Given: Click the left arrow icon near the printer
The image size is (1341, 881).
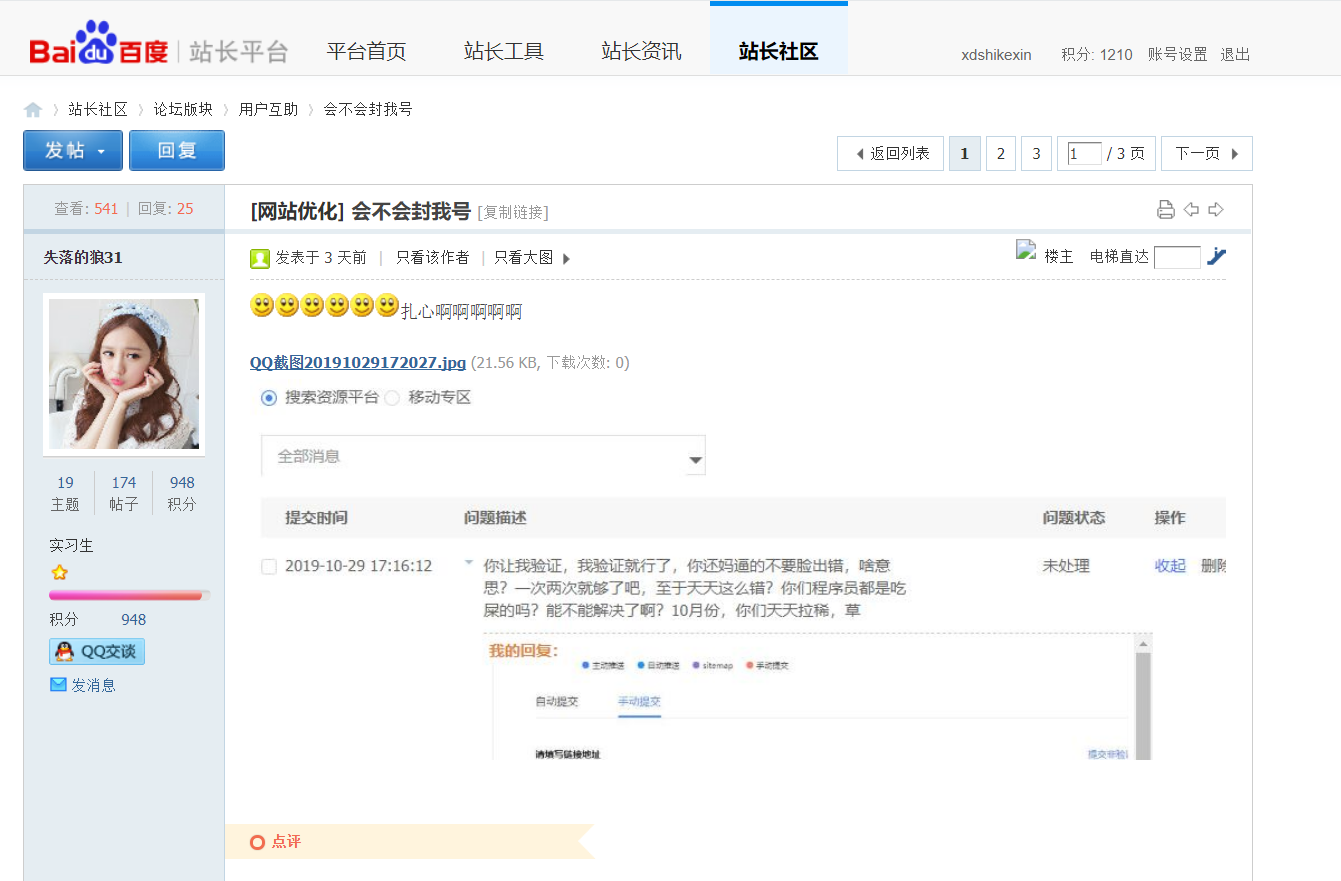Looking at the screenshot, I should point(1191,208).
